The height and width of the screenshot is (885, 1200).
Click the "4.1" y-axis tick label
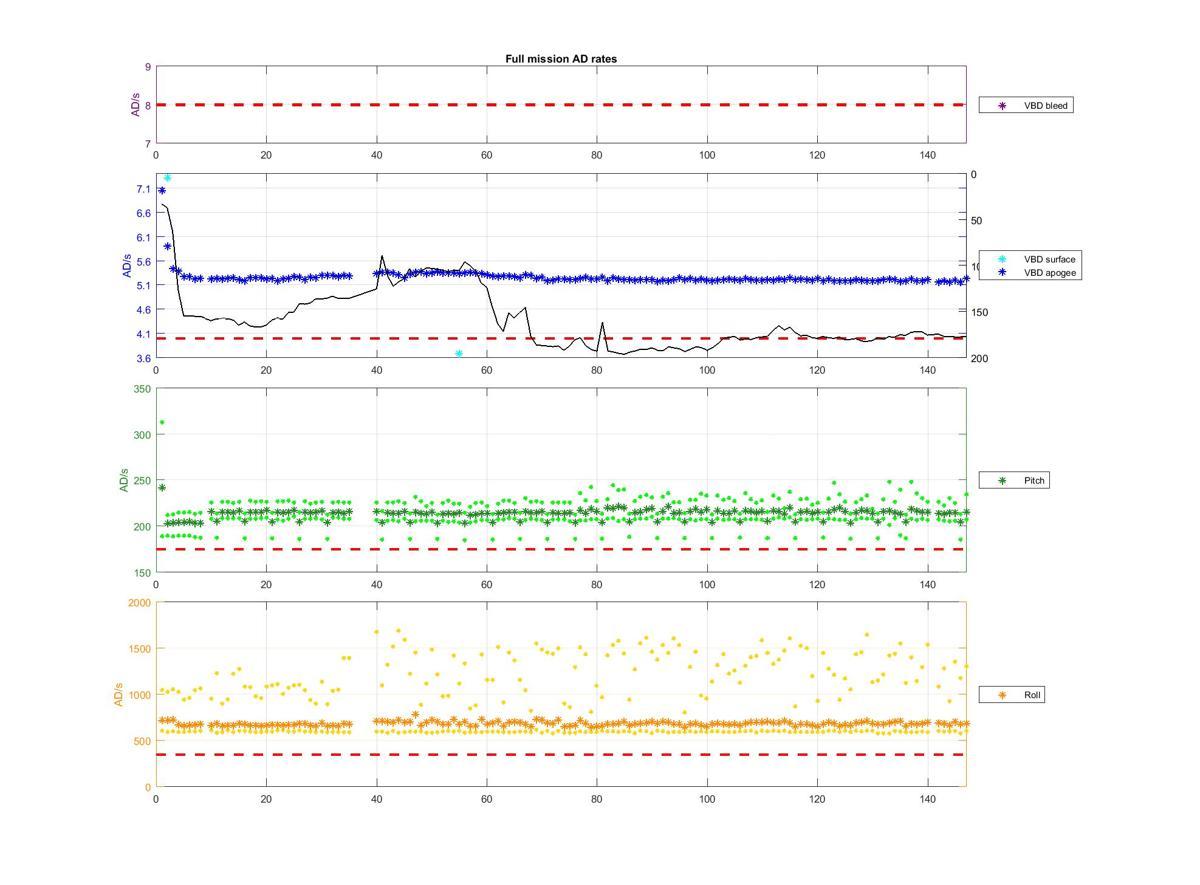(x=144, y=334)
